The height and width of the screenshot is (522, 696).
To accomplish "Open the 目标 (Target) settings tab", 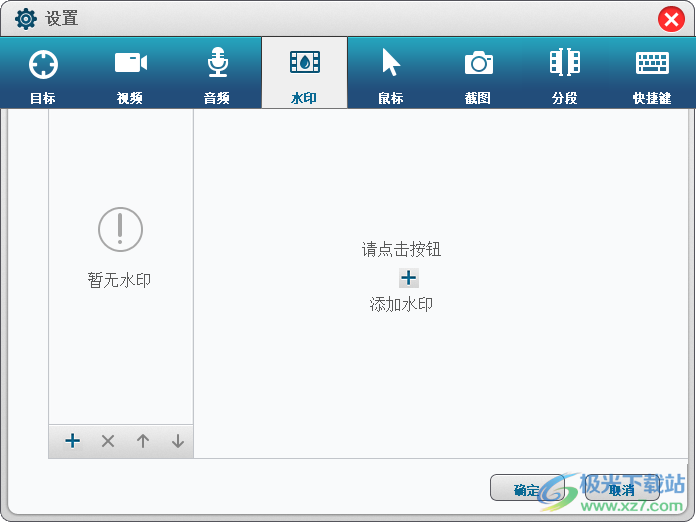I will 43,73.
